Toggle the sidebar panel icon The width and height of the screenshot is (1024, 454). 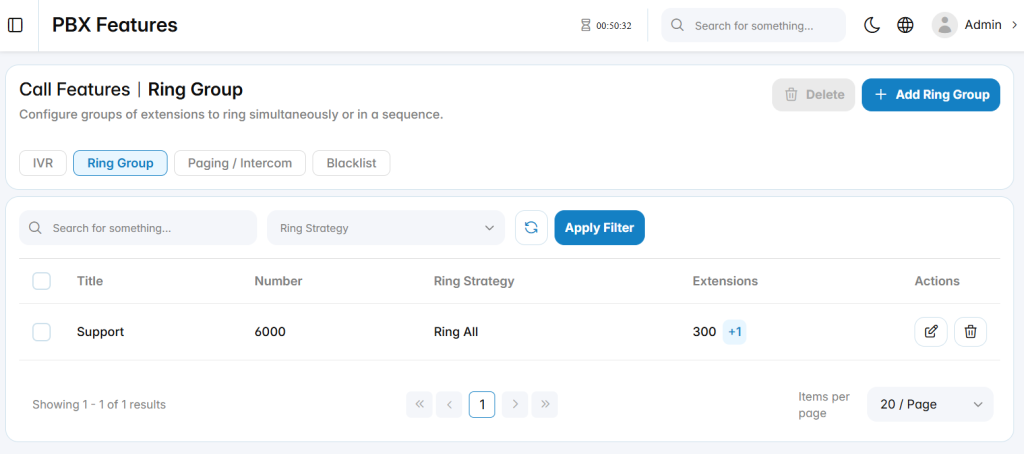[15, 25]
